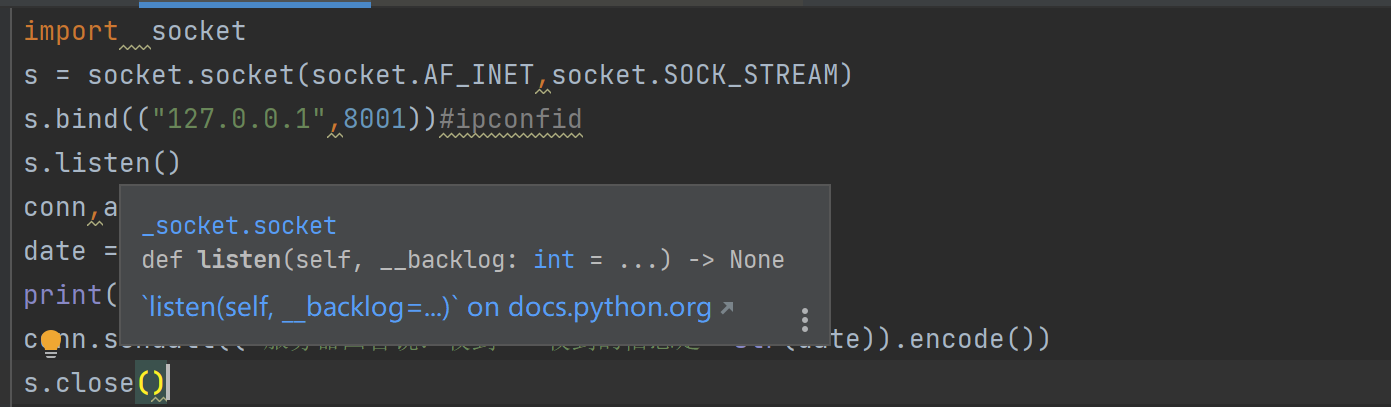Open the tooltip's three-dot options menu
Image resolution: width=1391 pixels, height=407 pixels.
click(x=805, y=320)
